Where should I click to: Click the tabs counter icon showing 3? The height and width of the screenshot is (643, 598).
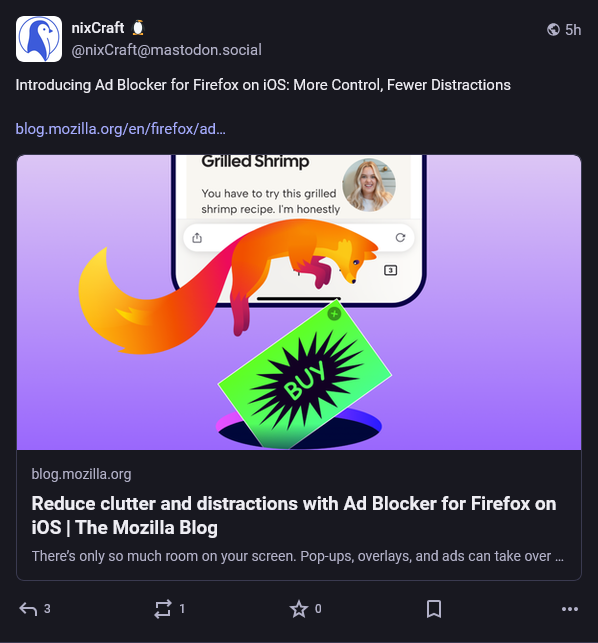point(390,270)
